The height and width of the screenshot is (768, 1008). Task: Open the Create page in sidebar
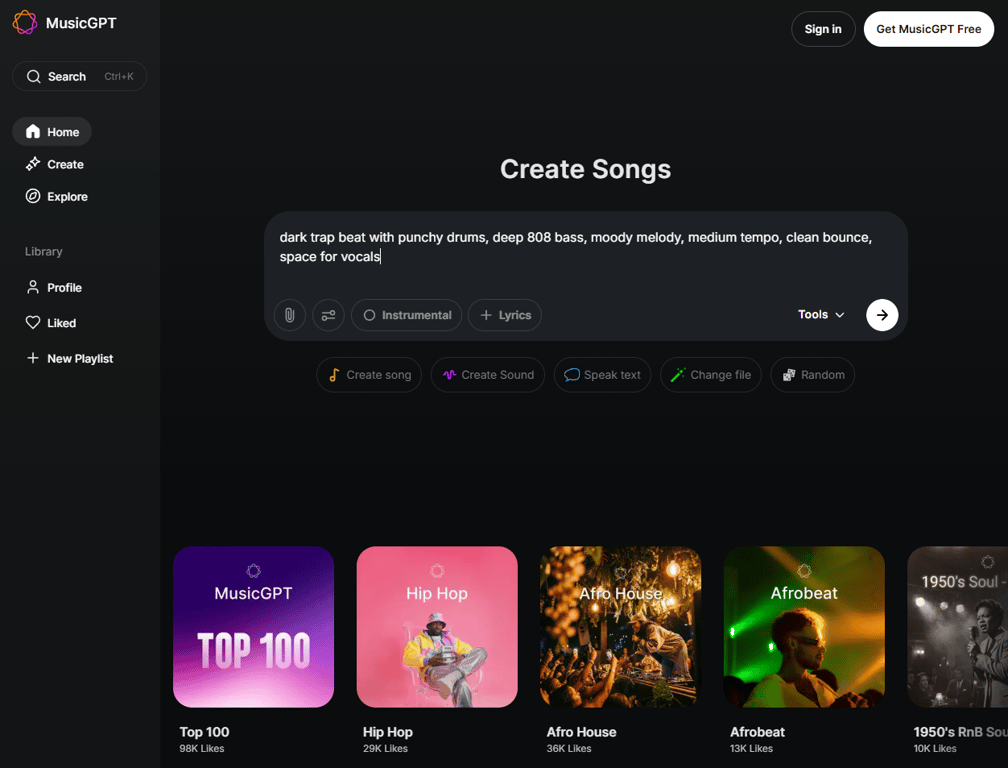tap(55, 164)
